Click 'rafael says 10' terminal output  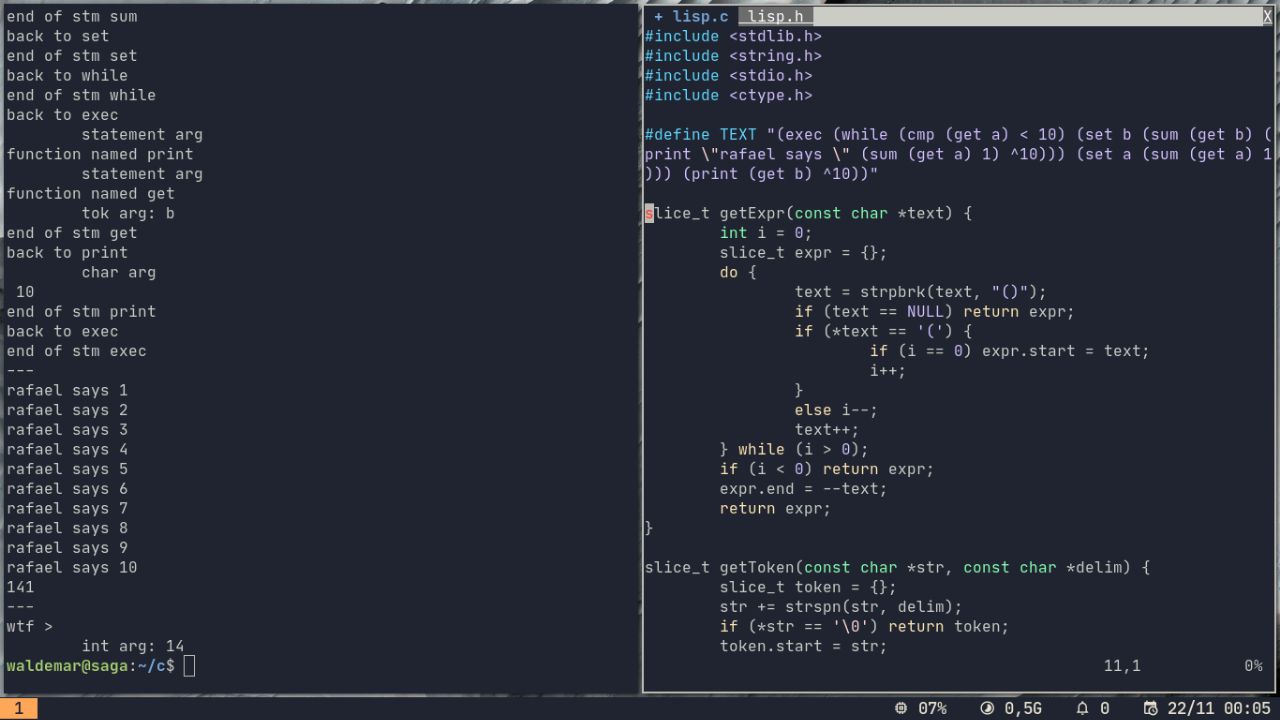tap(72, 568)
